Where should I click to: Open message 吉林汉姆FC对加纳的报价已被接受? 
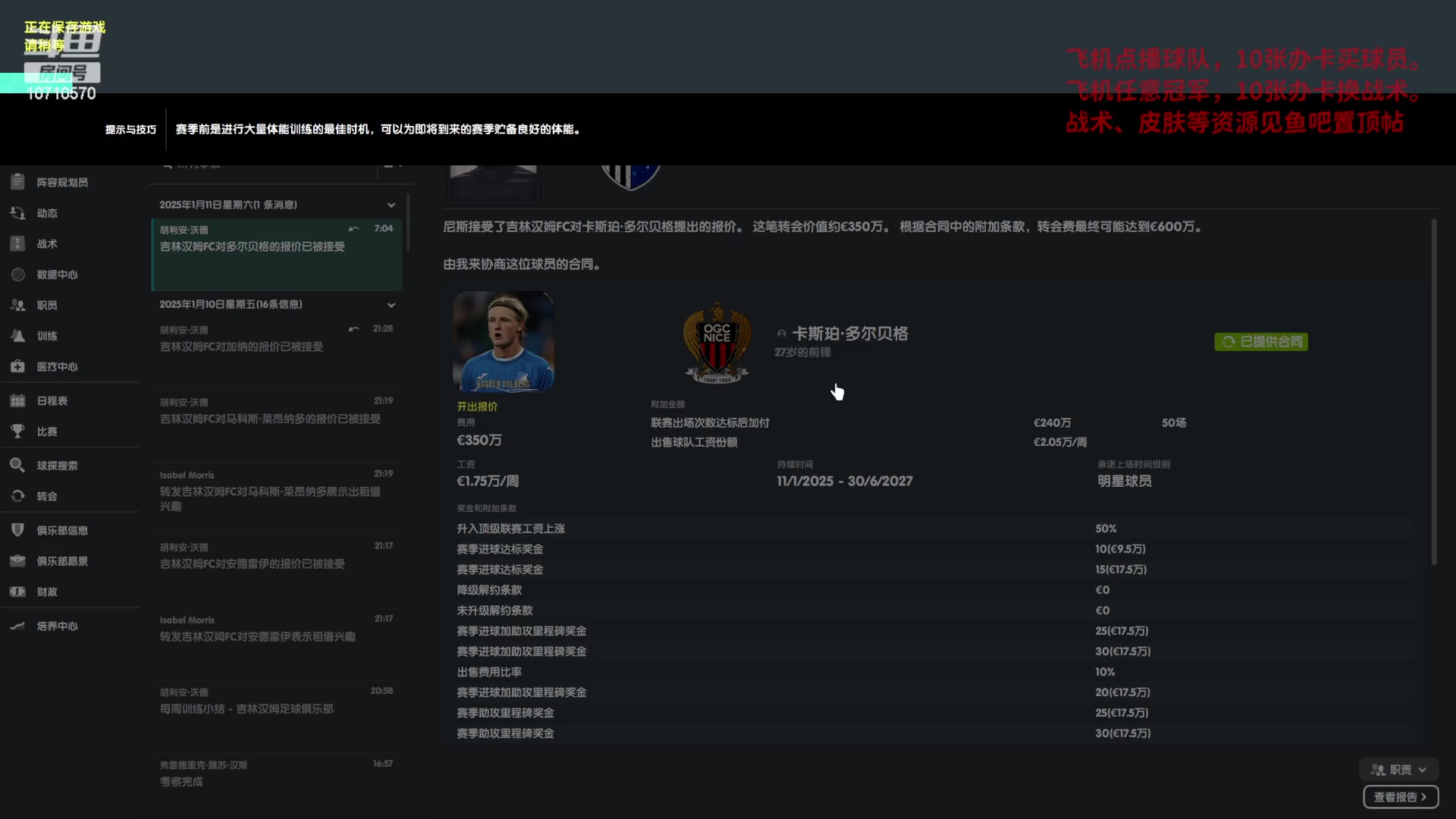click(x=277, y=353)
